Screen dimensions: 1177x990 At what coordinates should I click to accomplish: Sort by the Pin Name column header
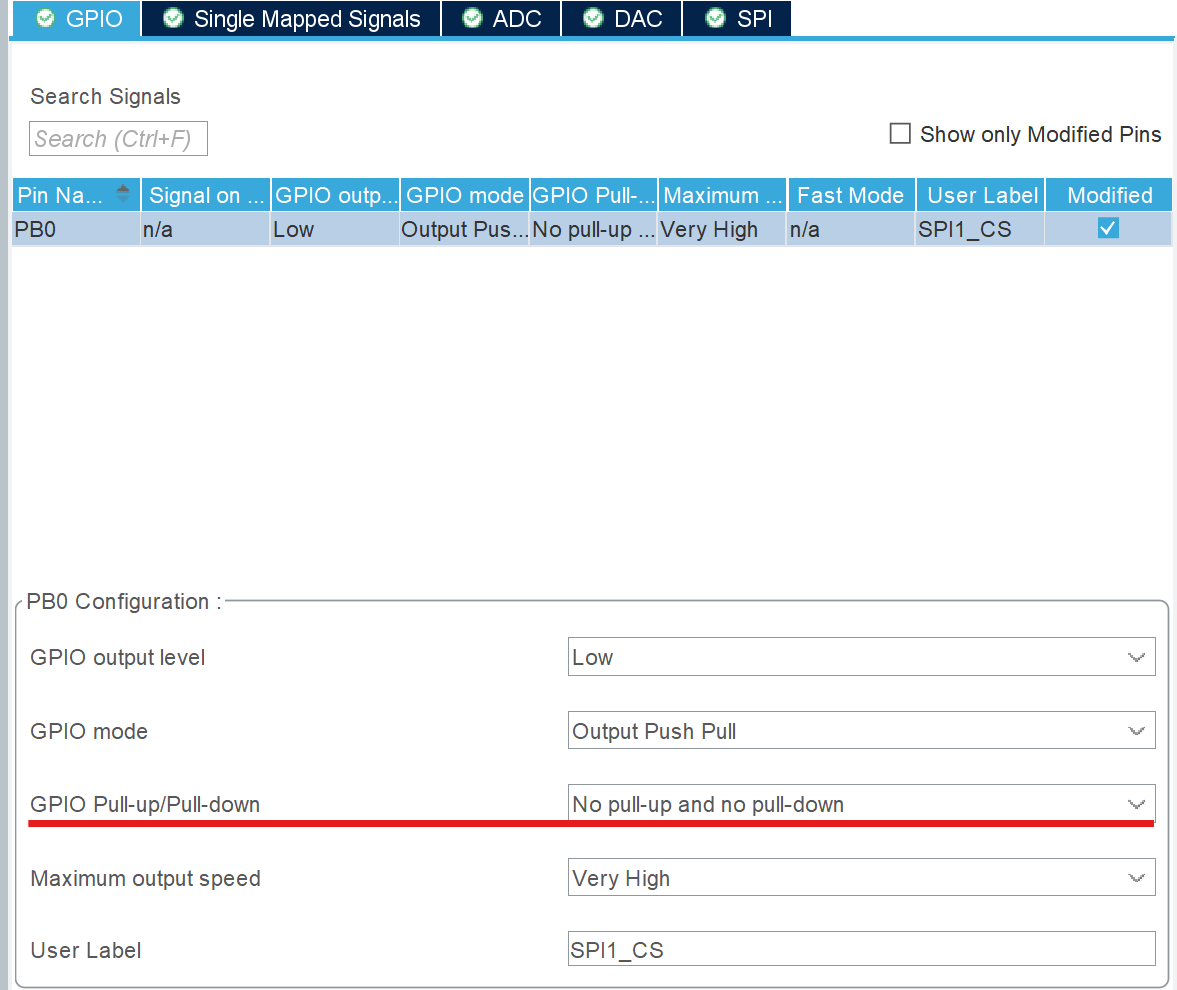click(x=76, y=195)
